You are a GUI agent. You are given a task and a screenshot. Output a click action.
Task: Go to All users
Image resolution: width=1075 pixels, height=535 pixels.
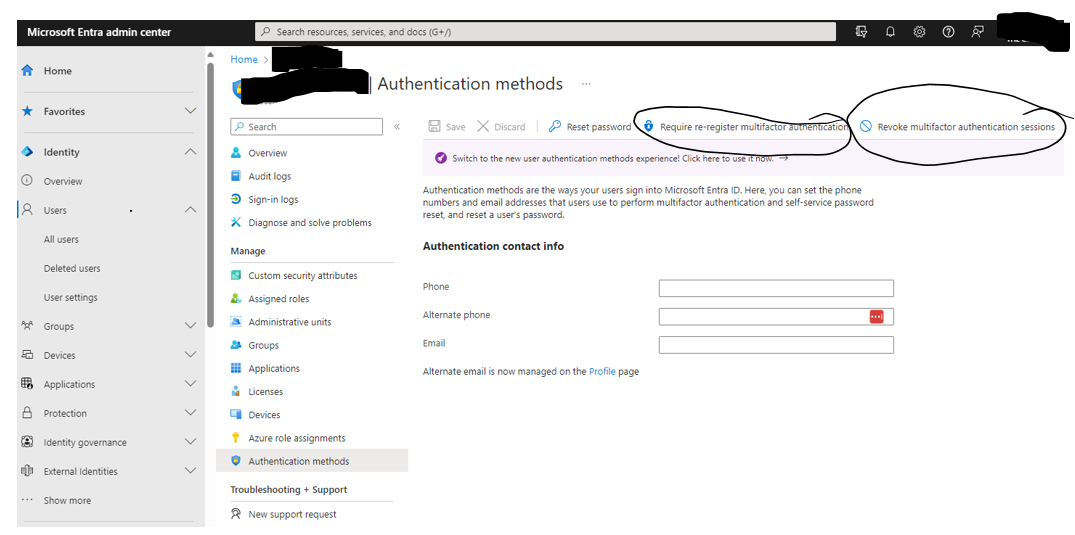(61, 239)
